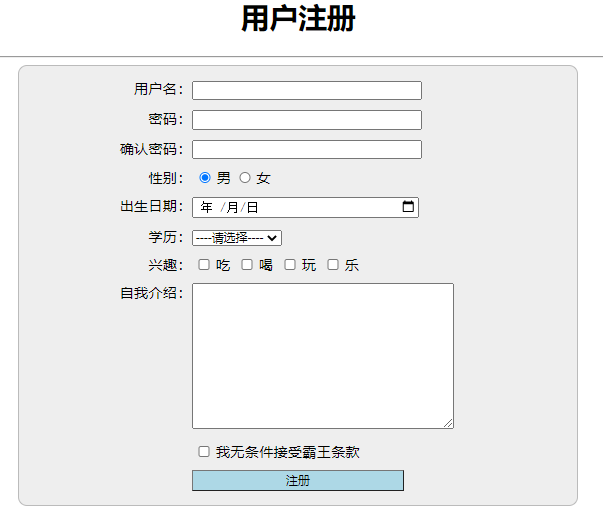Enable the 玩 interest checkbox

pyautogui.click(x=290, y=265)
